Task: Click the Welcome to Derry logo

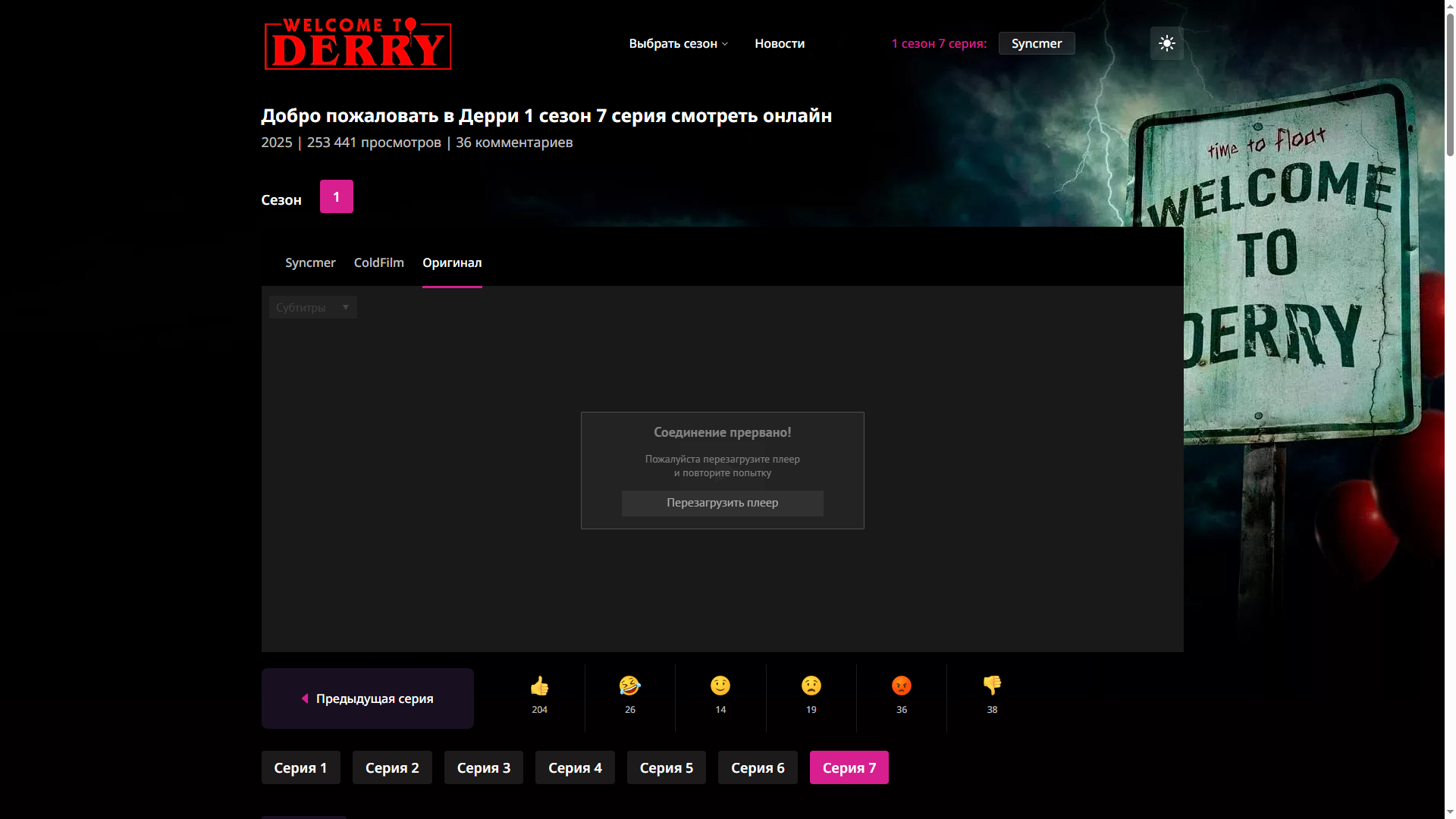Action: (357, 44)
